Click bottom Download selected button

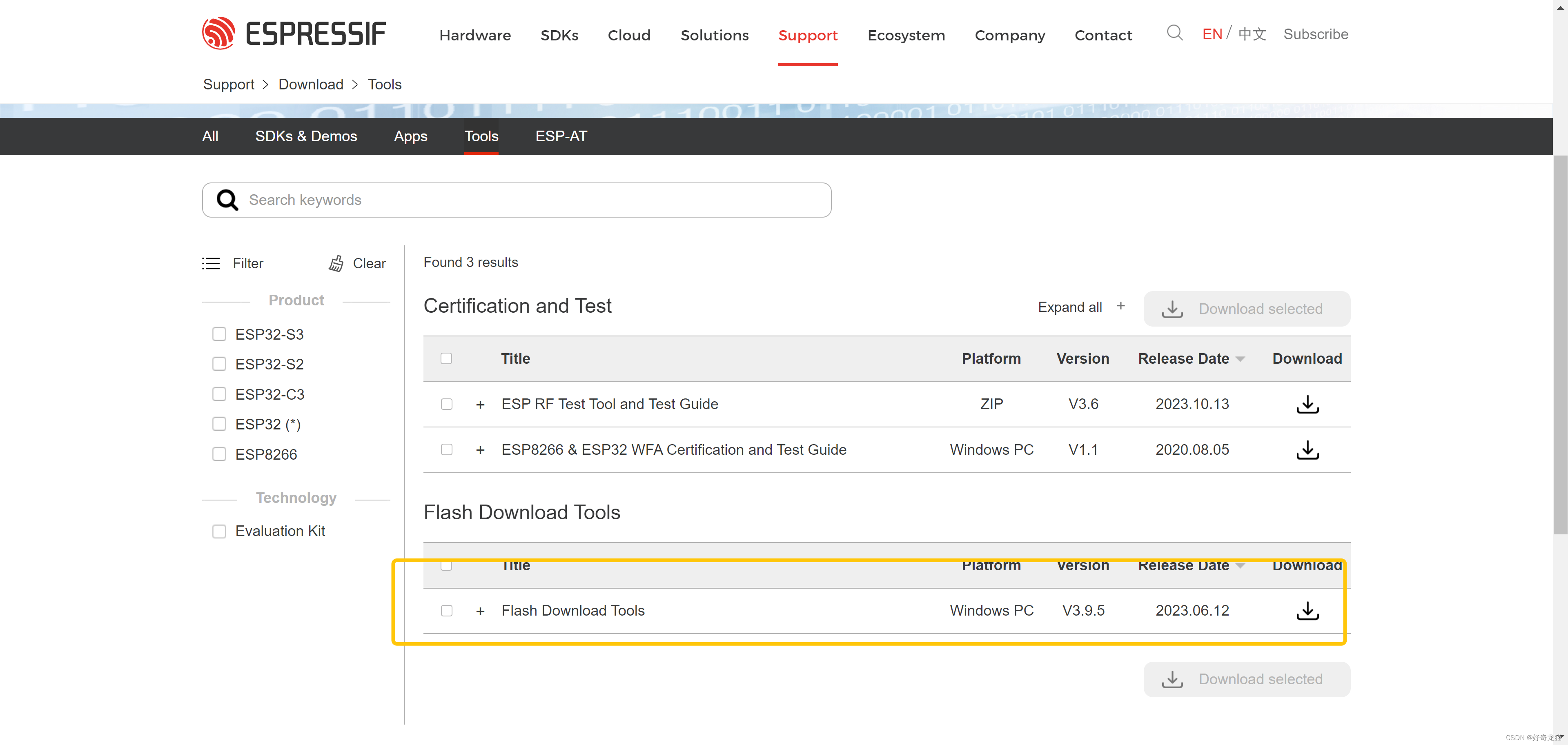[x=1247, y=679]
